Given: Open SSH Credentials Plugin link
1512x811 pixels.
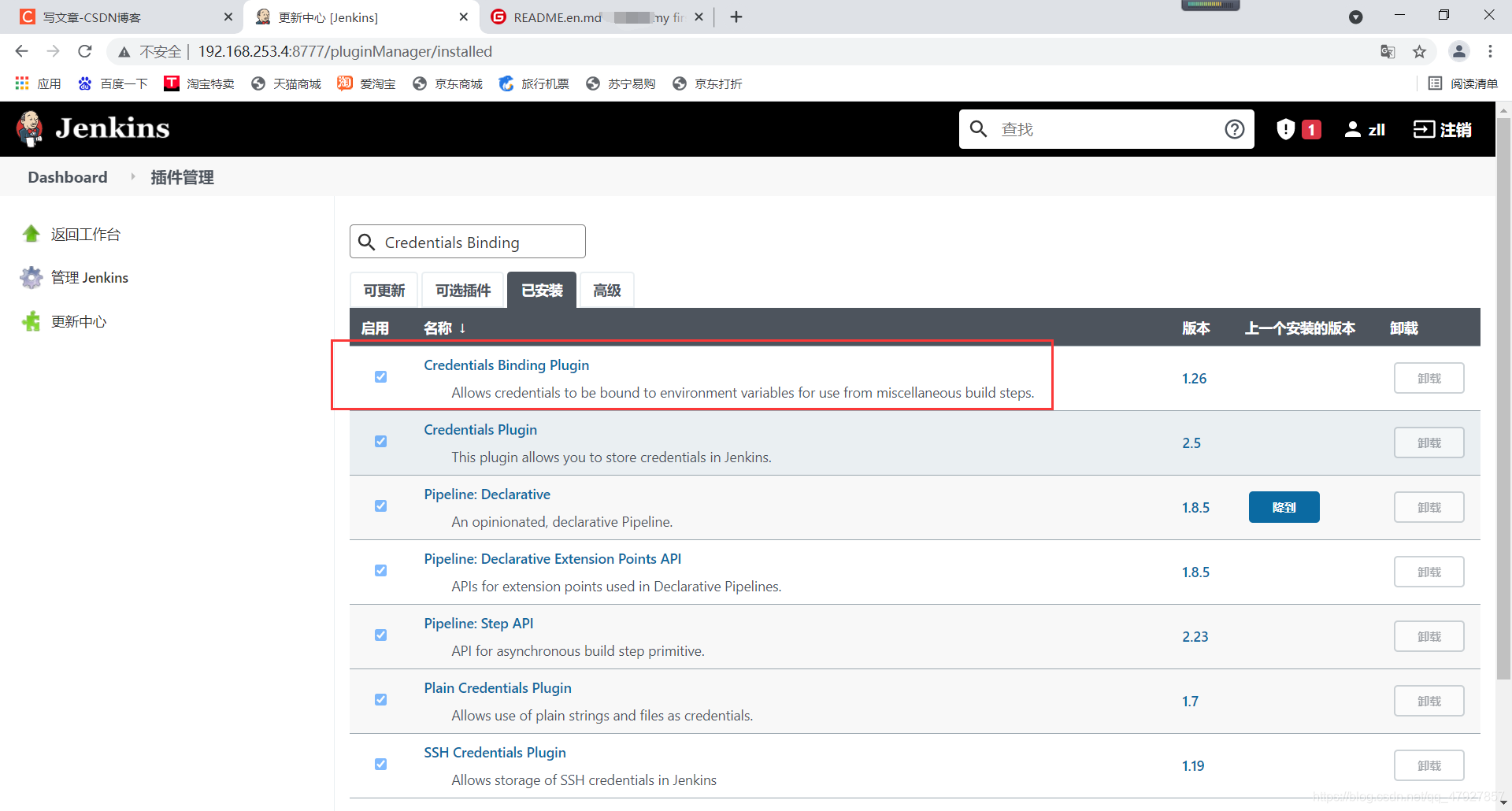Looking at the screenshot, I should 495,753.
